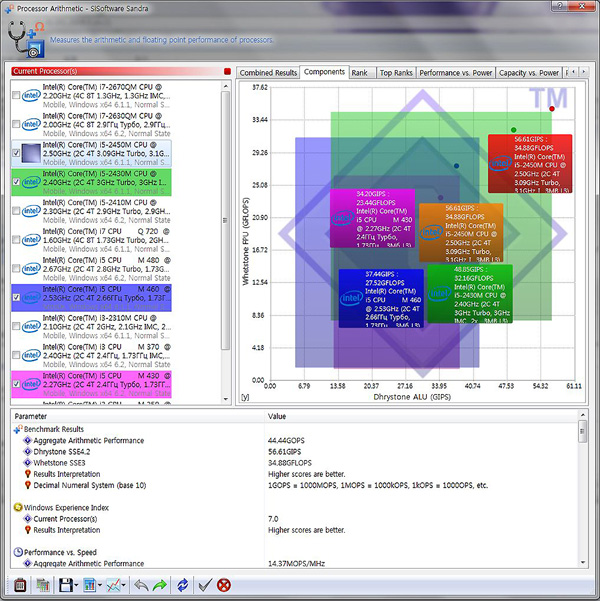Image resolution: width=600 pixels, height=601 pixels.
Task: Click the processor list scrollbar thumb
Action: click(x=225, y=220)
